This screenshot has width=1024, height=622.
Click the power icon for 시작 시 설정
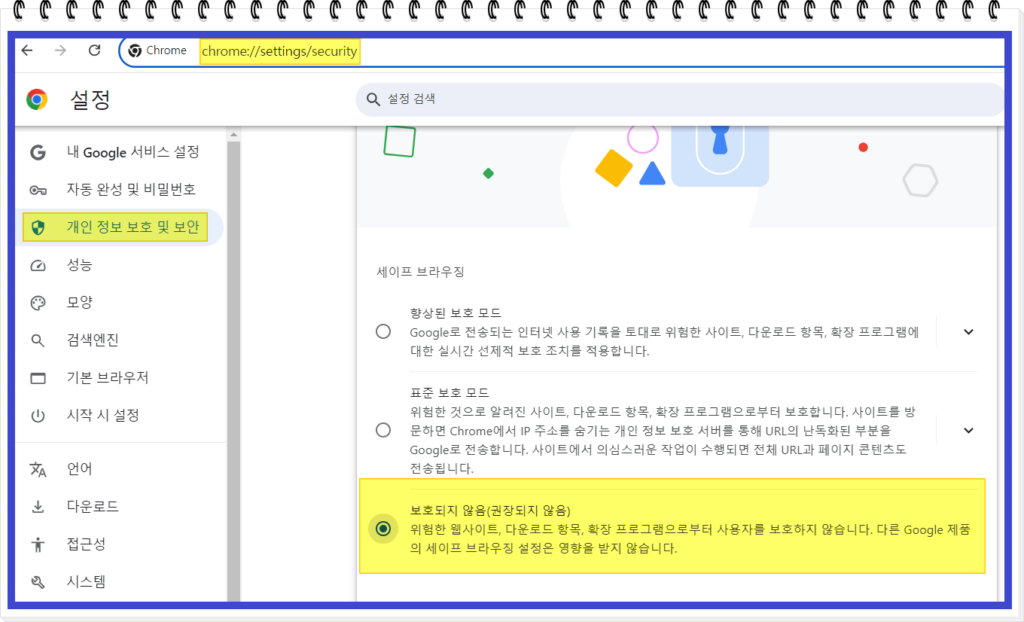(38, 416)
